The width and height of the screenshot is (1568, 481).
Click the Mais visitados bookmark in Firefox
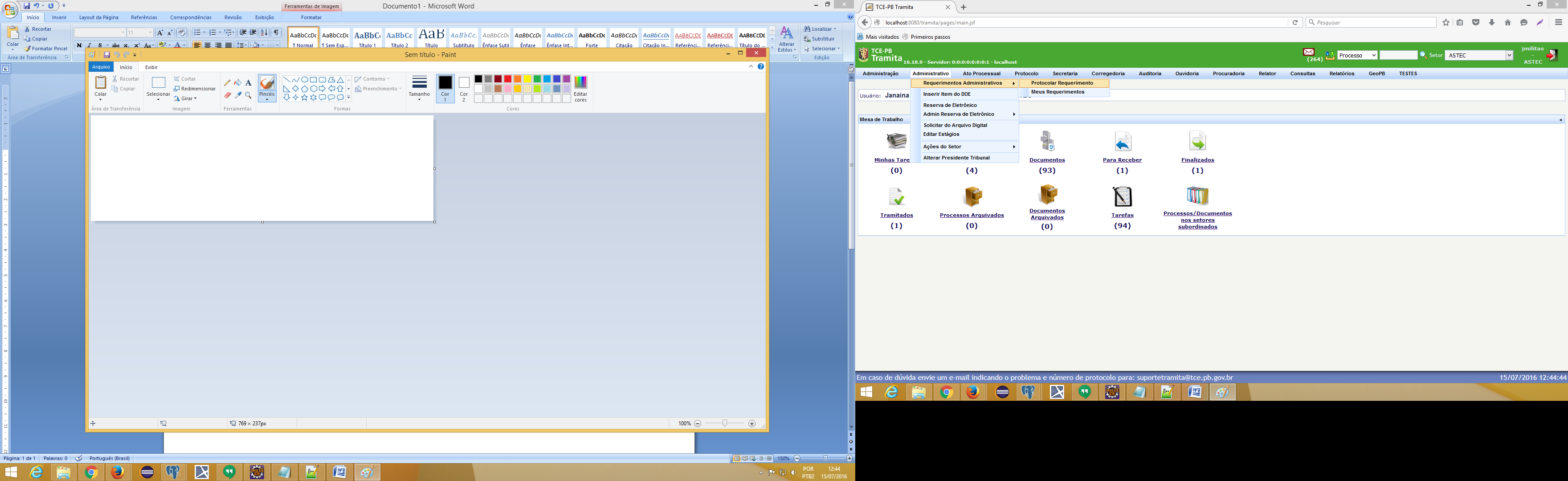click(x=878, y=37)
